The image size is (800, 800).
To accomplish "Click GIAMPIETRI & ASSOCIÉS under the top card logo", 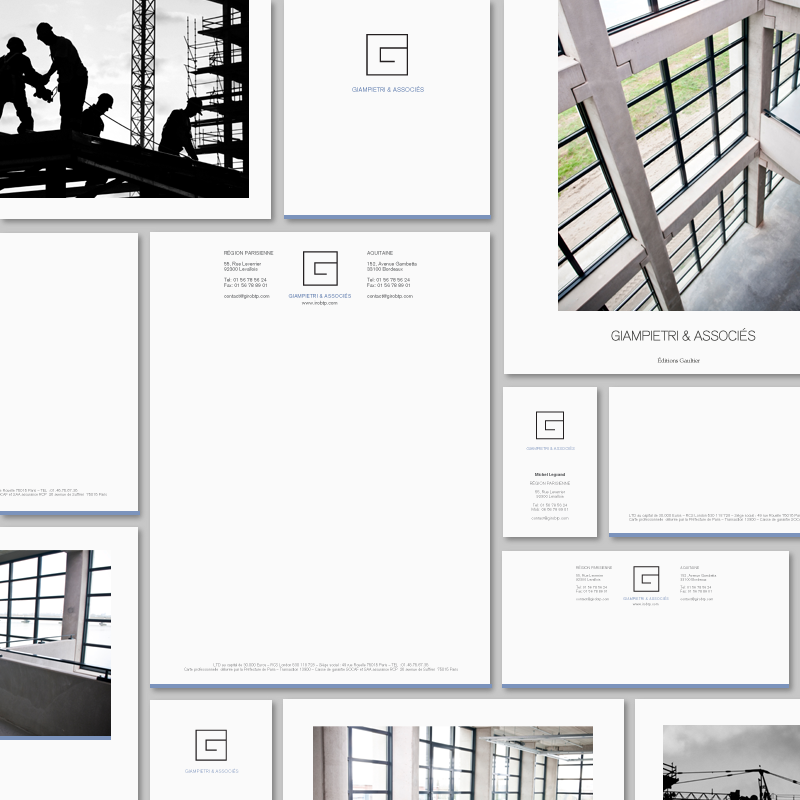I will (388, 90).
